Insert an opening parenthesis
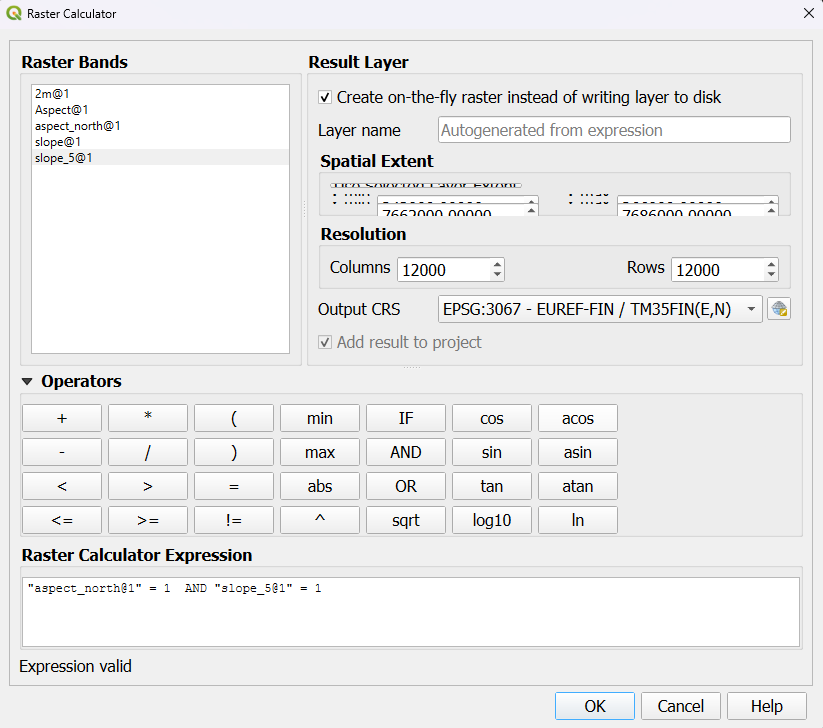This screenshot has width=823, height=728. (x=234, y=418)
